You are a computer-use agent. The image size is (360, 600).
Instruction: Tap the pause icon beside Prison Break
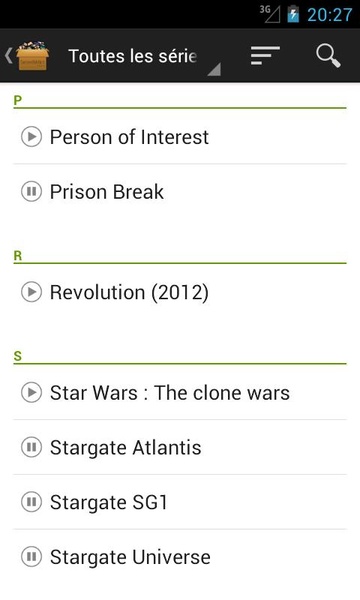[x=31, y=191]
